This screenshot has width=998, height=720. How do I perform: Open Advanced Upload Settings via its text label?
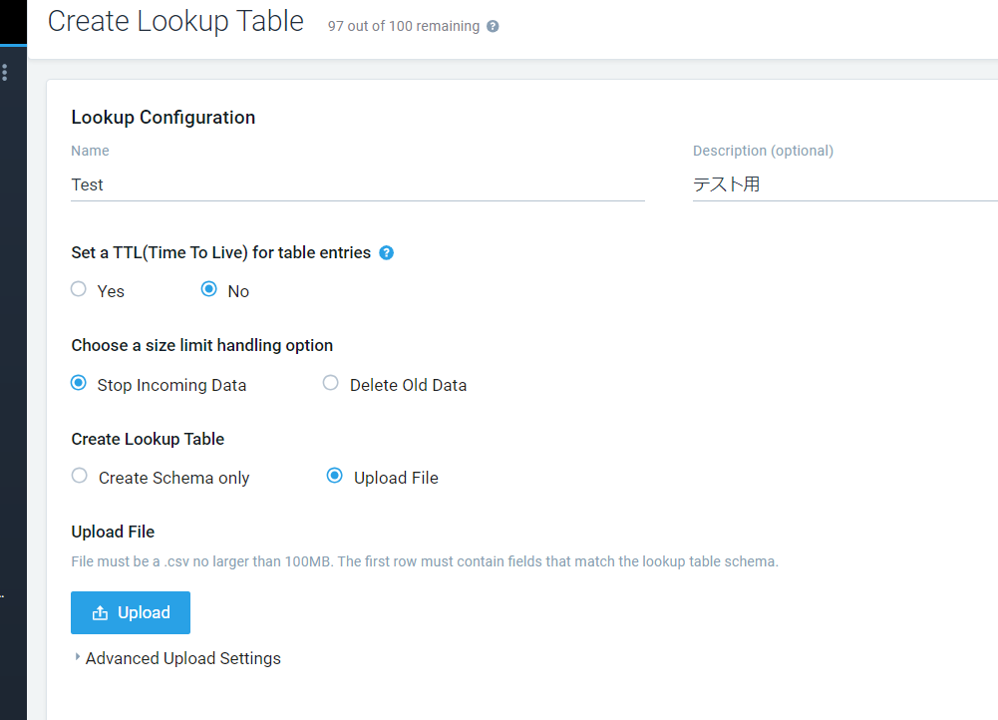183,658
